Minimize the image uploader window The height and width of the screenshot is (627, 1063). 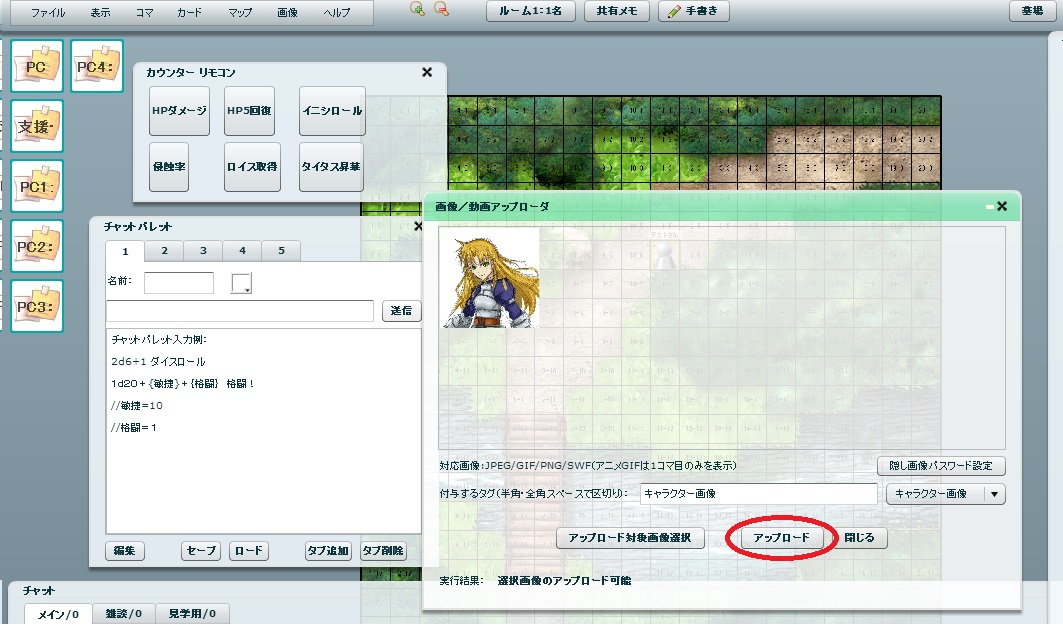tap(989, 206)
